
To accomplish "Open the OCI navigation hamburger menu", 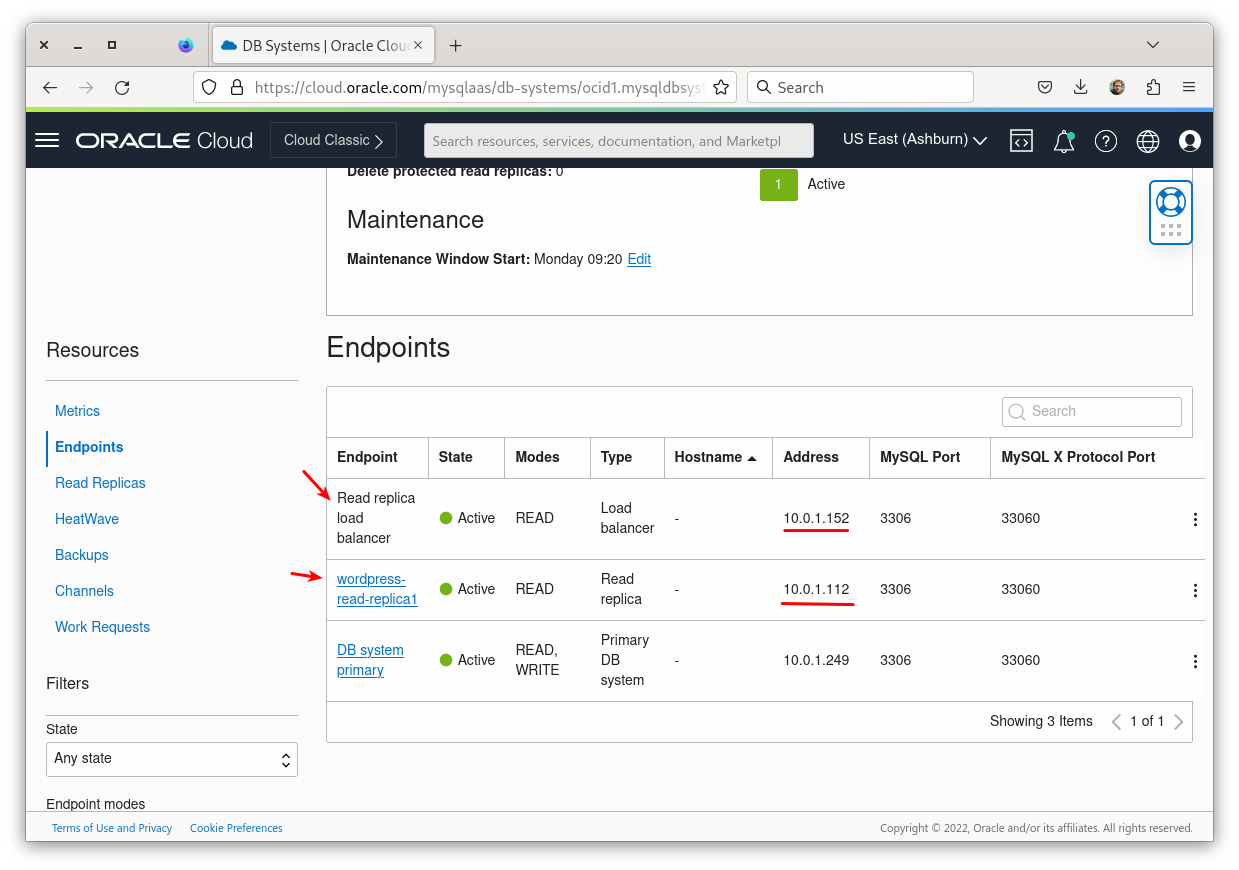I will 46,140.
